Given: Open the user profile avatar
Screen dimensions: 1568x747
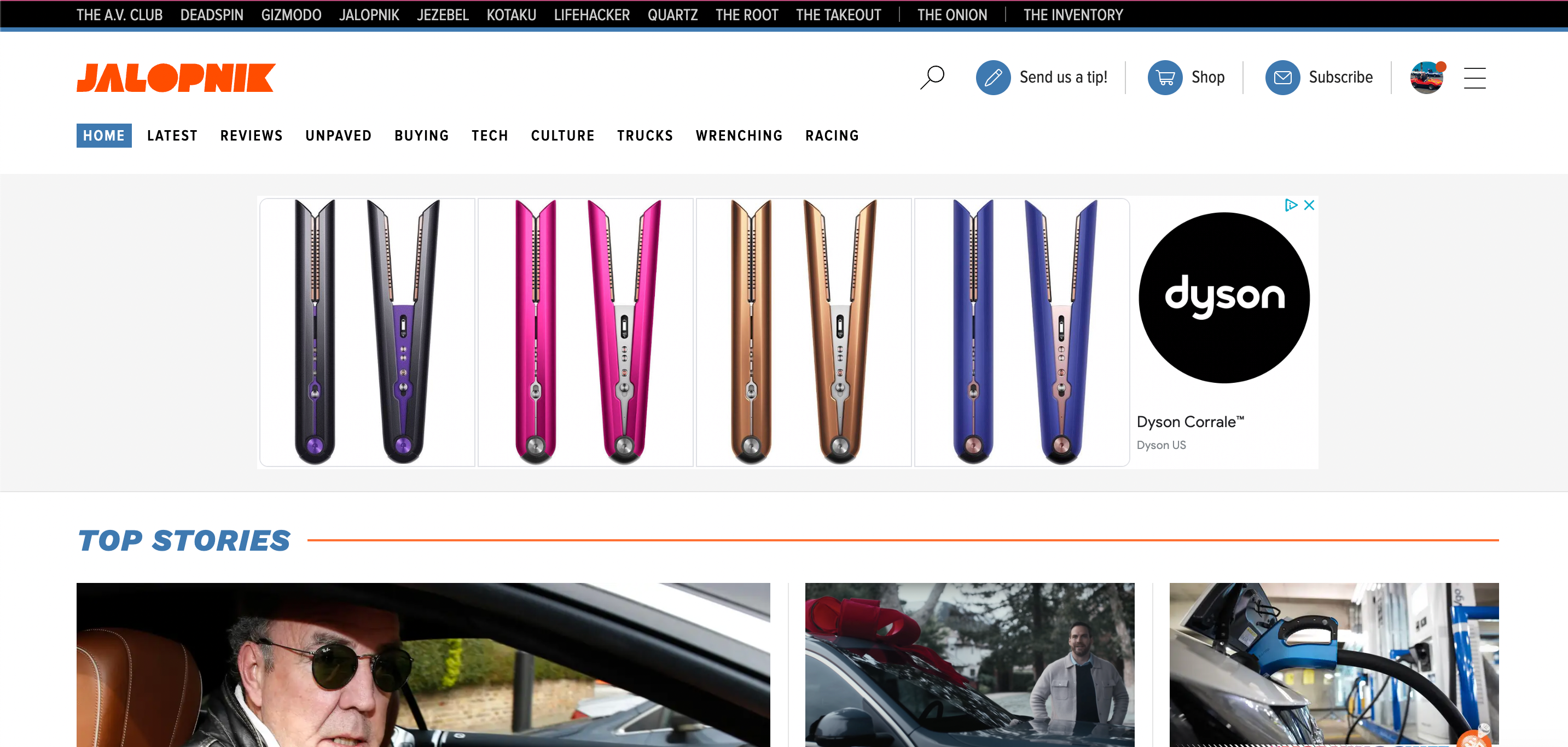Looking at the screenshot, I should pos(1426,78).
